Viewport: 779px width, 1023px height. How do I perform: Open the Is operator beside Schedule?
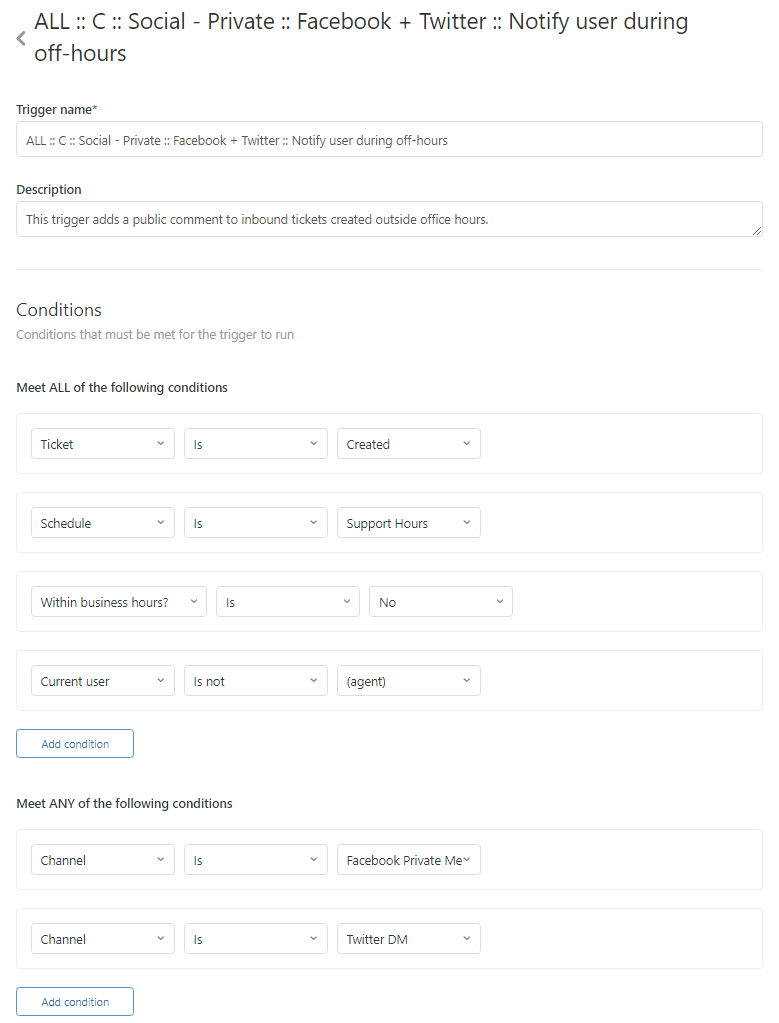[255, 522]
